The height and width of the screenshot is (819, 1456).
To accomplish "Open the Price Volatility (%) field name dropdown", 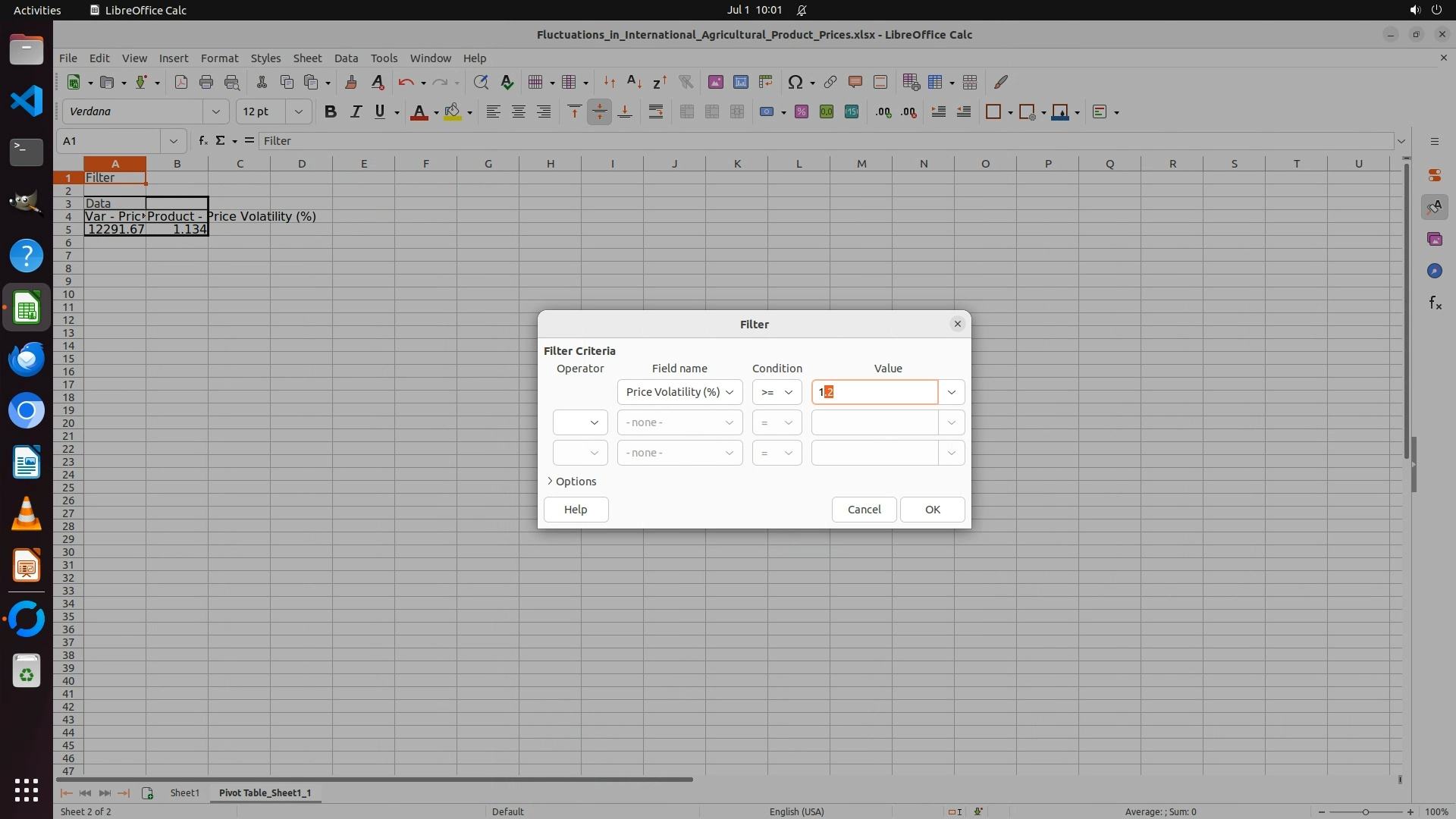I will pos(679,392).
